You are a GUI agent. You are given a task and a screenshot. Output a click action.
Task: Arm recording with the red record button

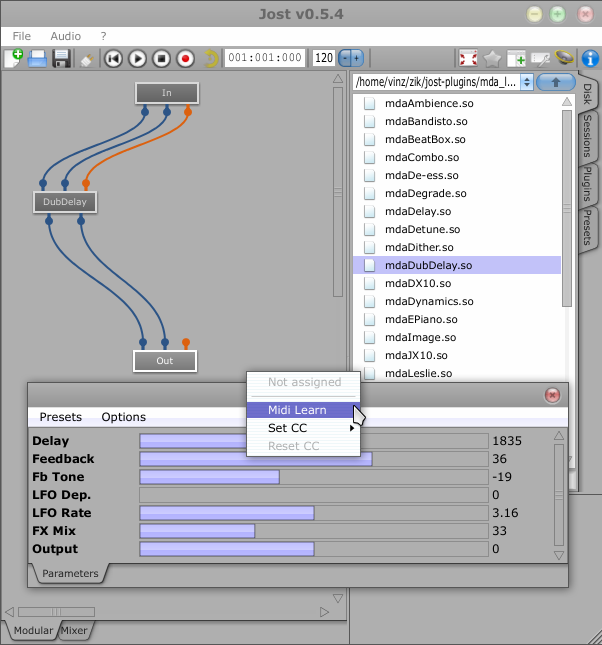(185, 58)
